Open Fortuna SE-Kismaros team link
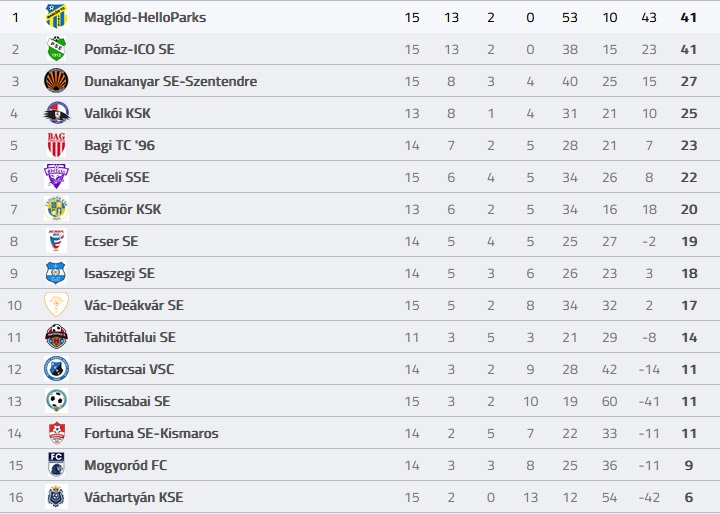This screenshot has height=514, width=720. (x=152, y=433)
